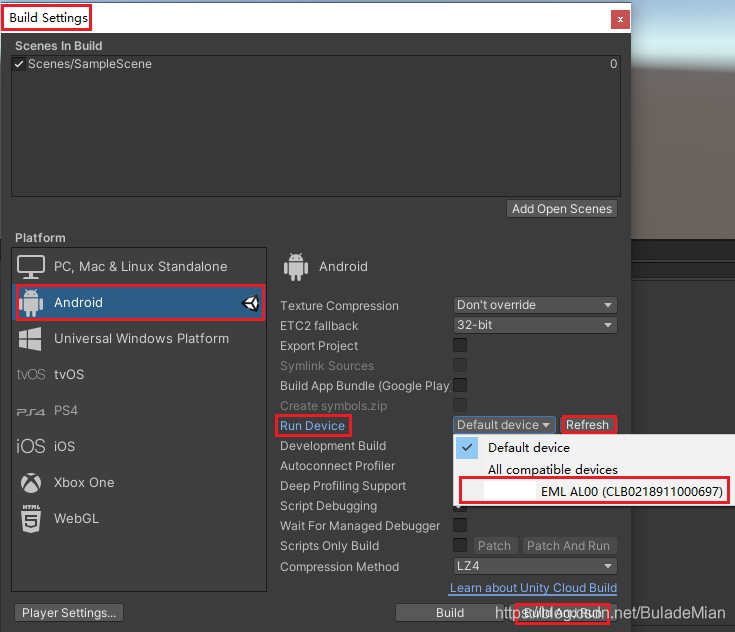The height and width of the screenshot is (632, 735).
Task: Select the Xbox One logo icon
Action: click(31, 483)
